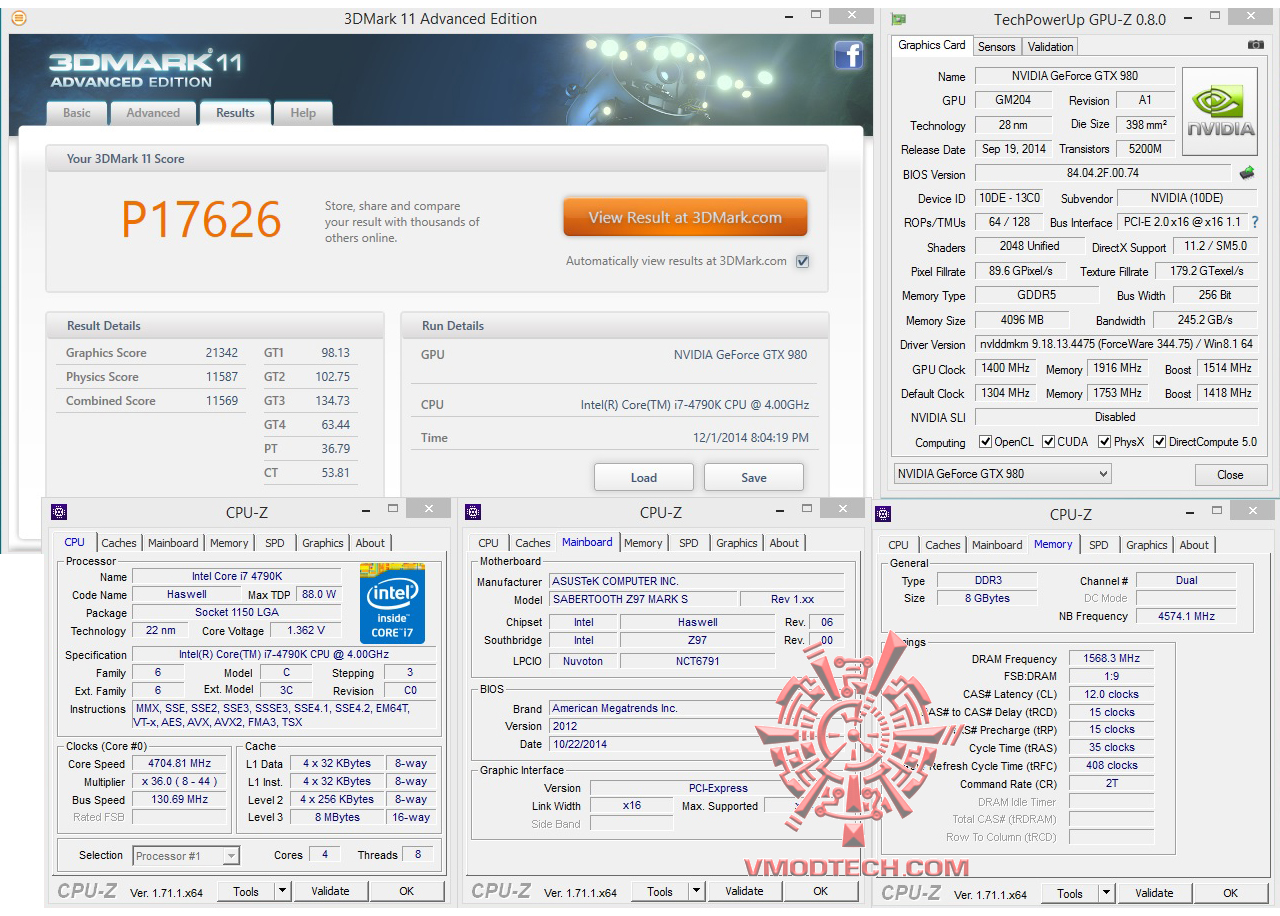Click the Memory Size value 4096 MB
Screen dimensions: 1280x916
point(1021,320)
